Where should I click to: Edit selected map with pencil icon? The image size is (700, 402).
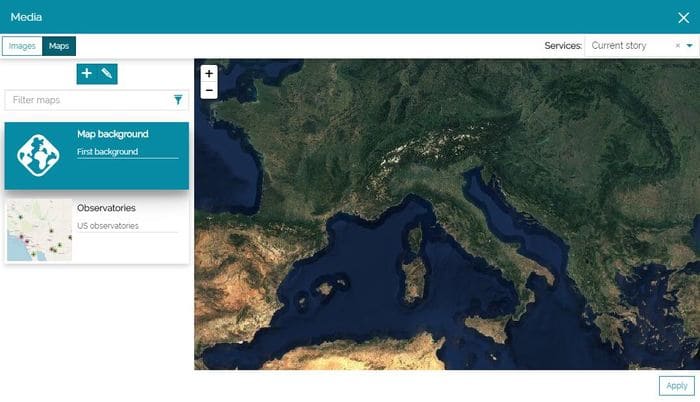[107, 73]
